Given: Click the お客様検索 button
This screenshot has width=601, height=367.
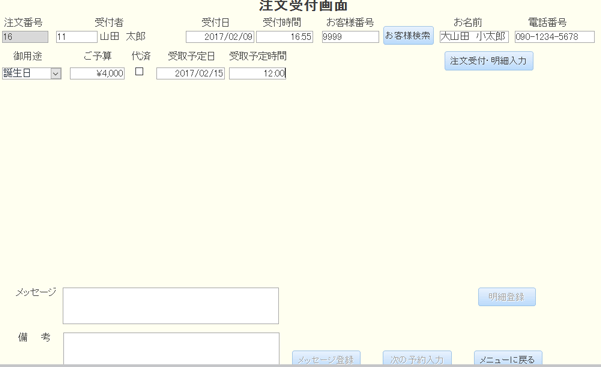Looking at the screenshot, I should (408, 36).
